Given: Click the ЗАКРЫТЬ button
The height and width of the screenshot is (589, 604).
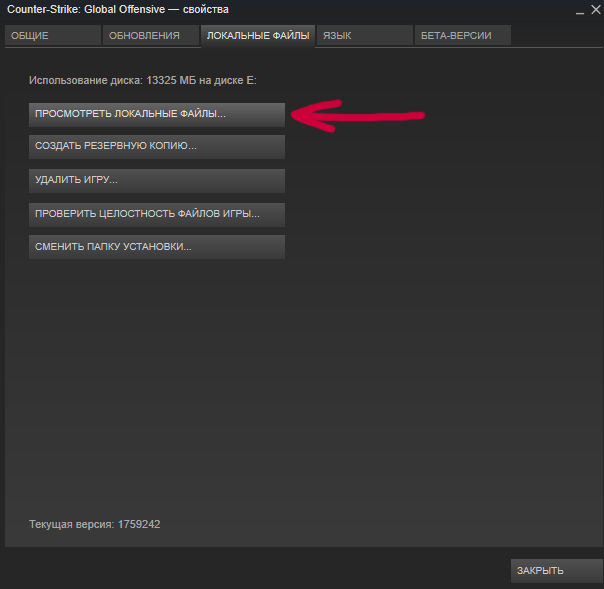Looking at the screenshot, I should pyautogui.click(x=557, y=571).
